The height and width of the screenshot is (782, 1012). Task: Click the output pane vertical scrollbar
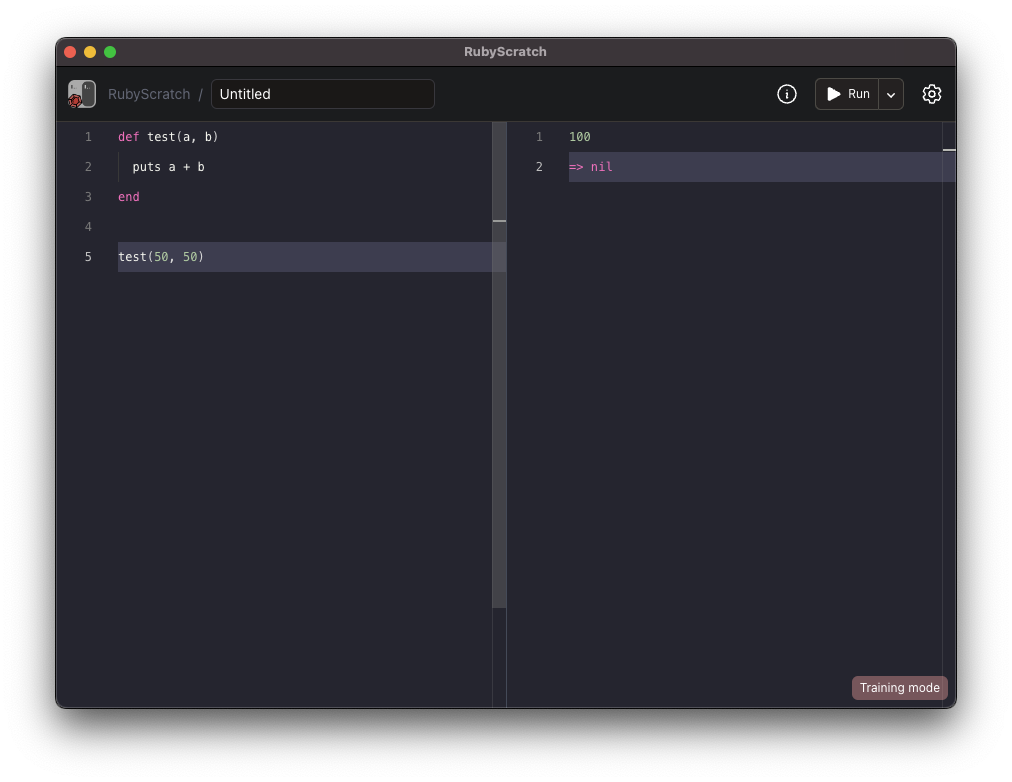949,413
